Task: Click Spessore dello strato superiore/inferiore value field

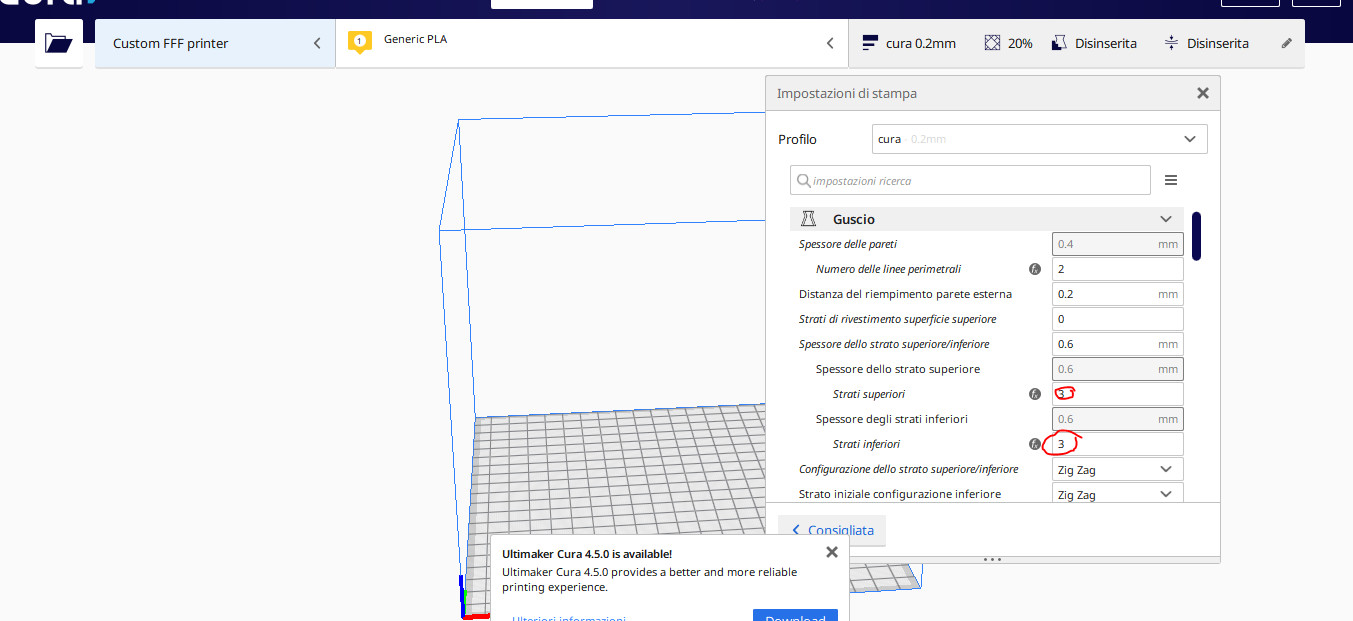Action: pos(1118,344)
